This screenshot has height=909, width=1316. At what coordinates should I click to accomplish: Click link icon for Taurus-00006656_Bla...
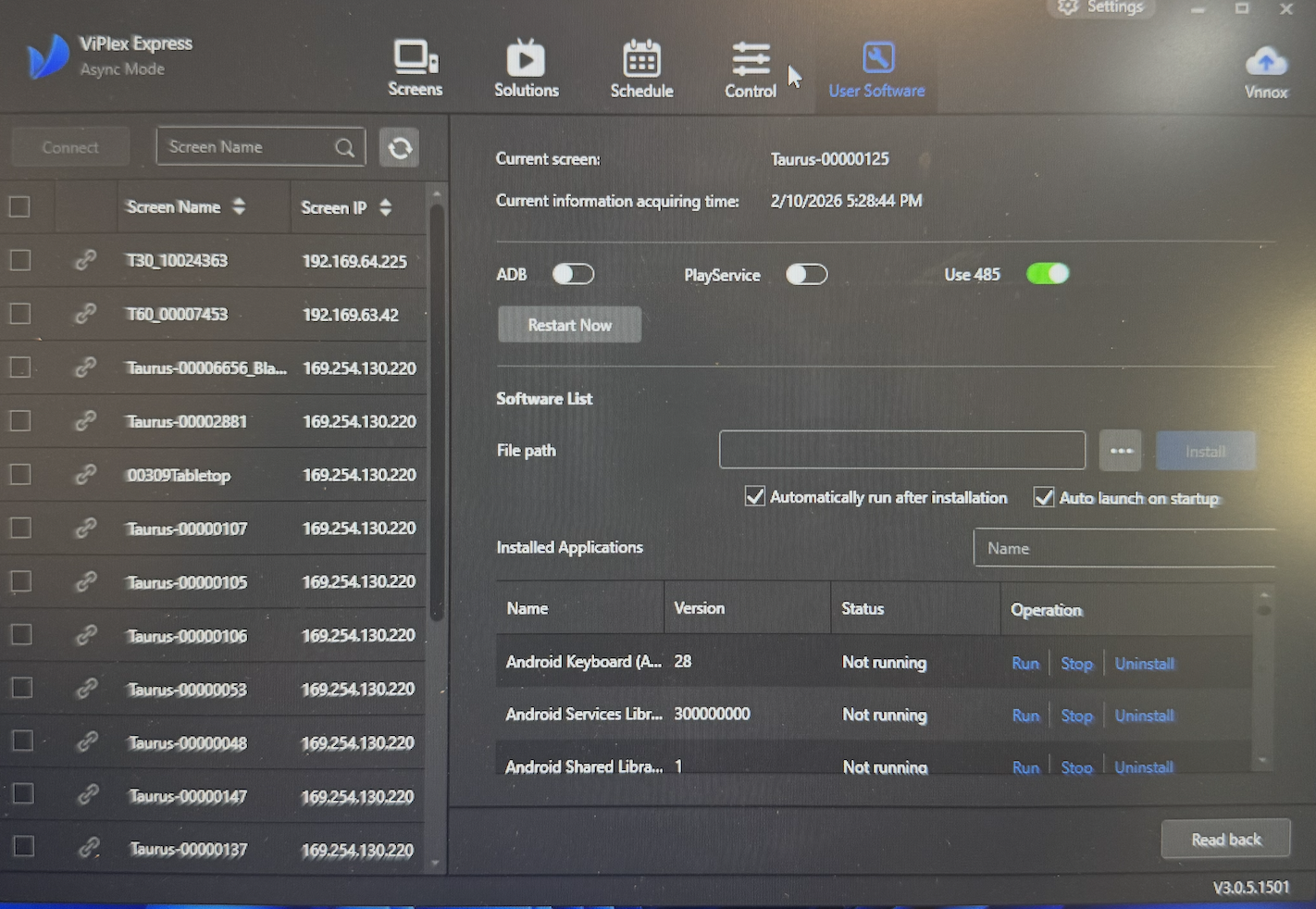(x=85, y=367)
